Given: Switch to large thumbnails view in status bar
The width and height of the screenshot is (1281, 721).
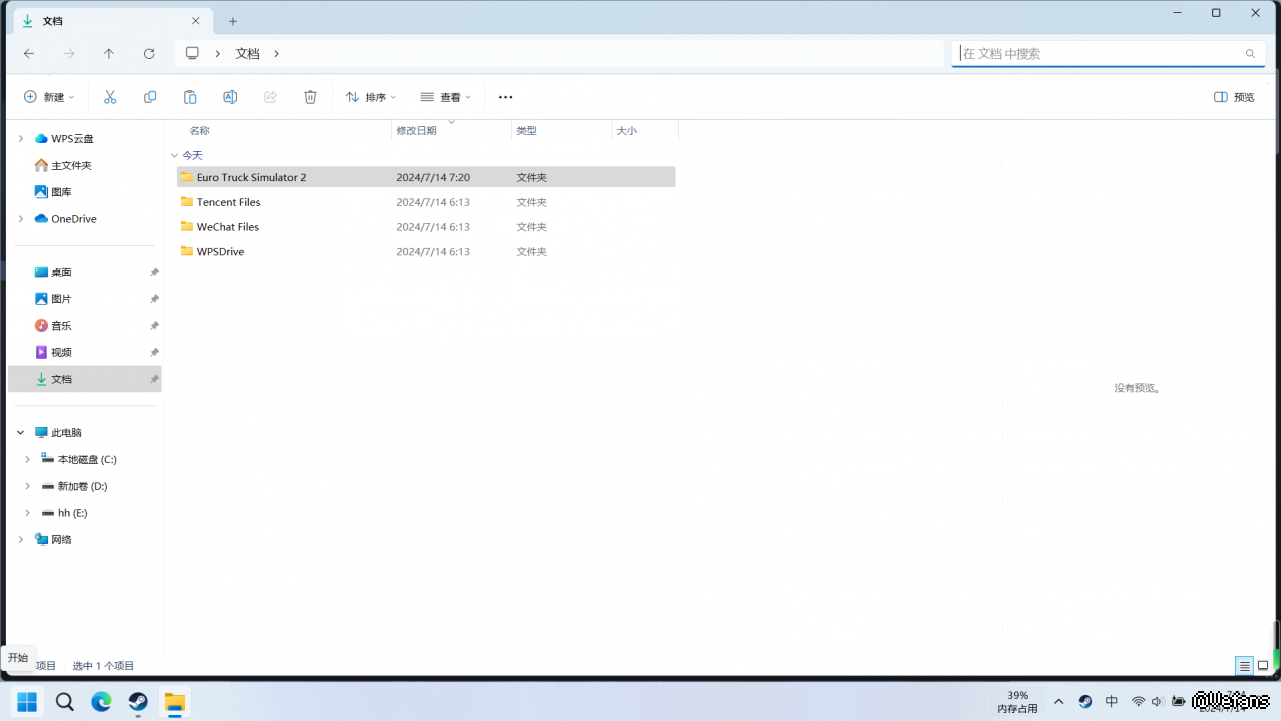Looking at the screenshot, I should pyautogui.click(x=1263, y=666).
